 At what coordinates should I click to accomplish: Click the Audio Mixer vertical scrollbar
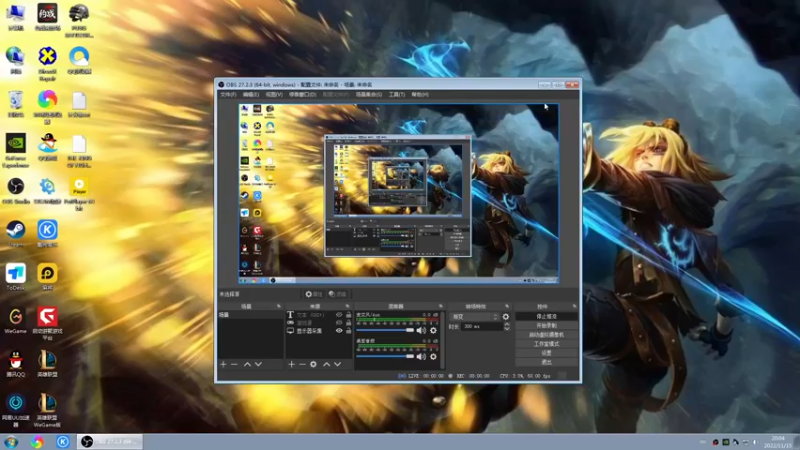coord(442,339)
